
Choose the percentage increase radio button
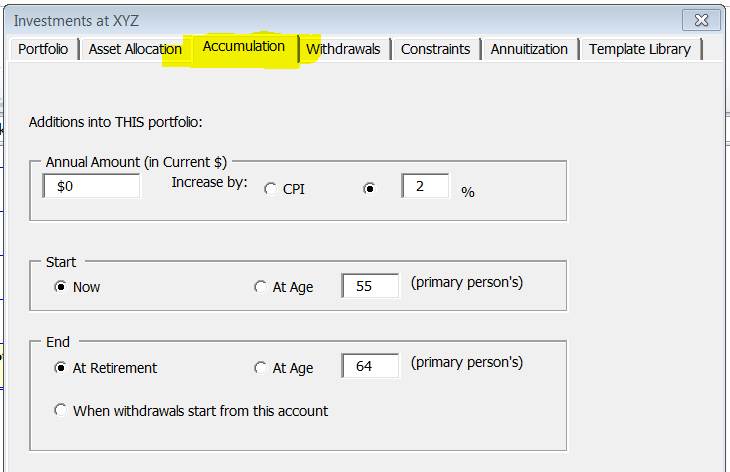(x=370, y=188)
